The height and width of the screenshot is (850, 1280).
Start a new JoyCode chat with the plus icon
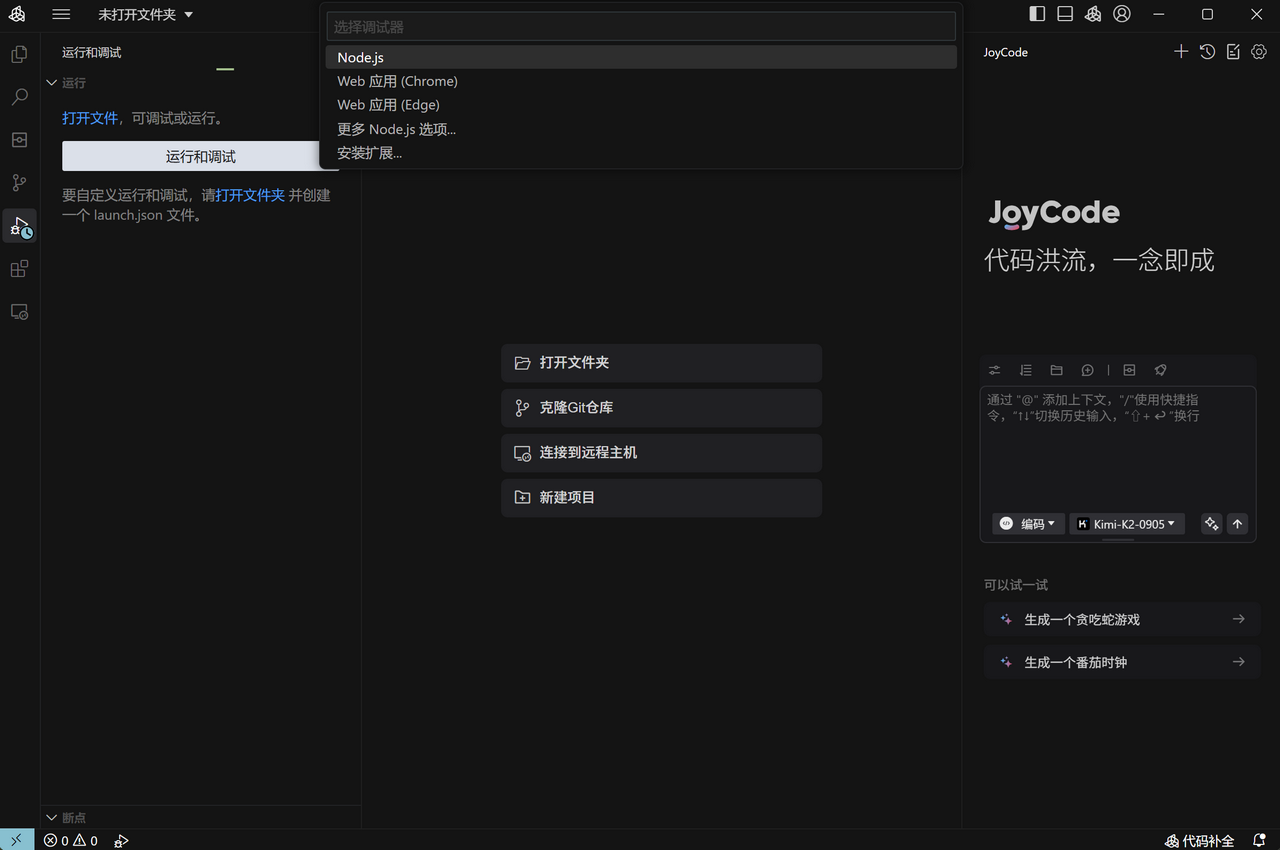(1181, 51)
